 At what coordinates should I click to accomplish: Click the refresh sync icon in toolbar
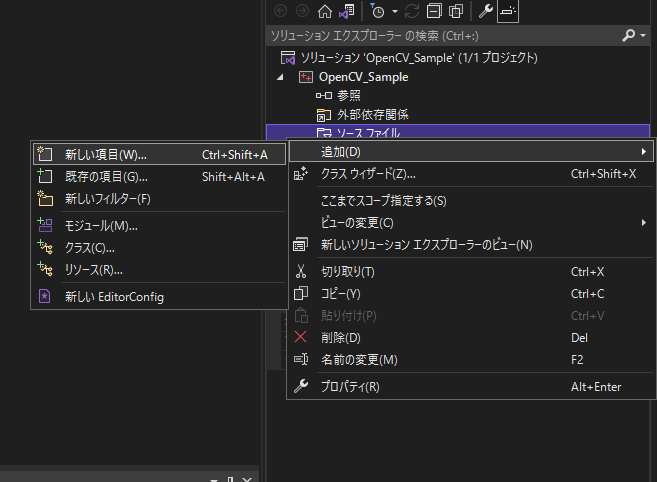point(412,11)
